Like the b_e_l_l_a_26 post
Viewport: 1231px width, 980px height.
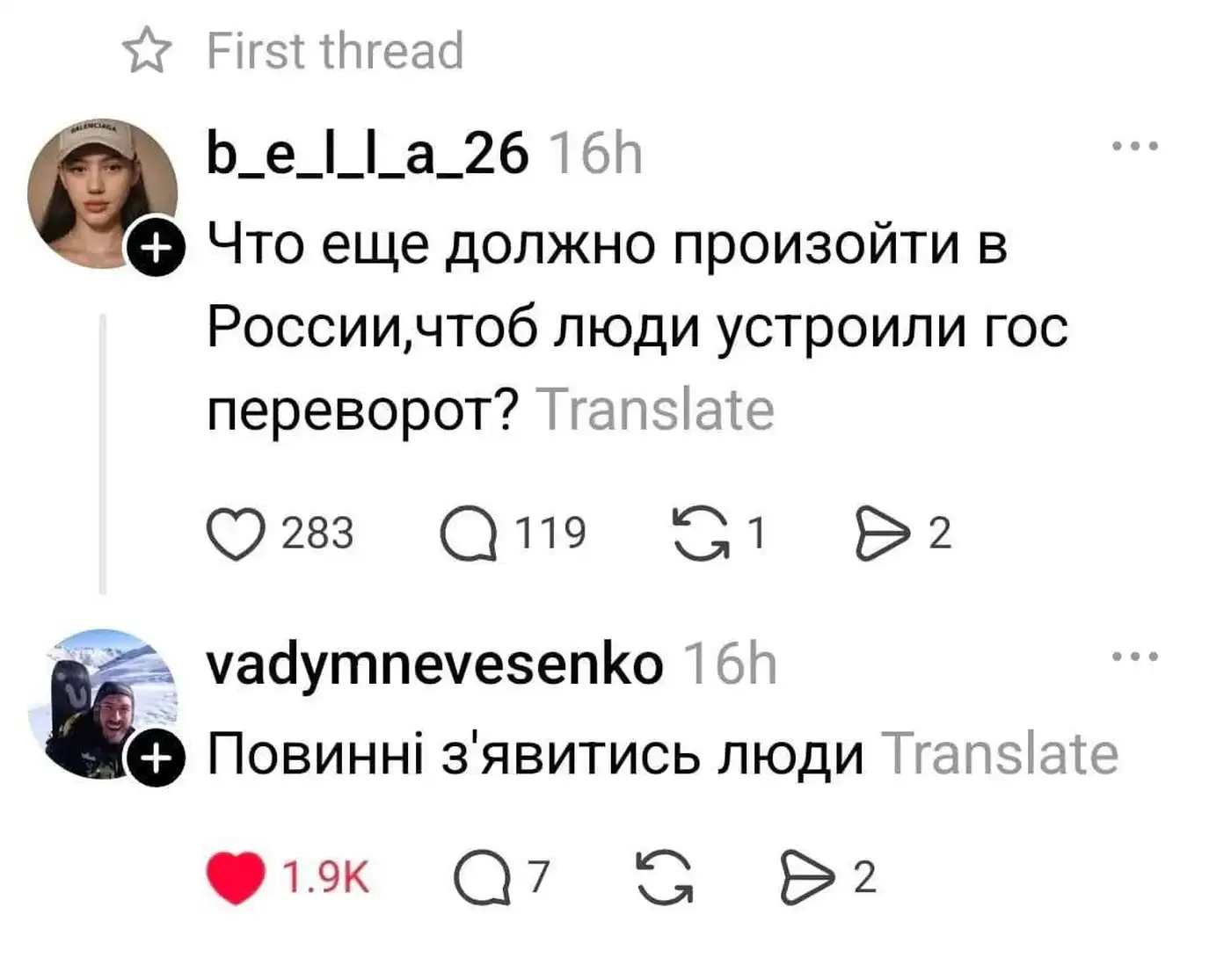point(236,534)
